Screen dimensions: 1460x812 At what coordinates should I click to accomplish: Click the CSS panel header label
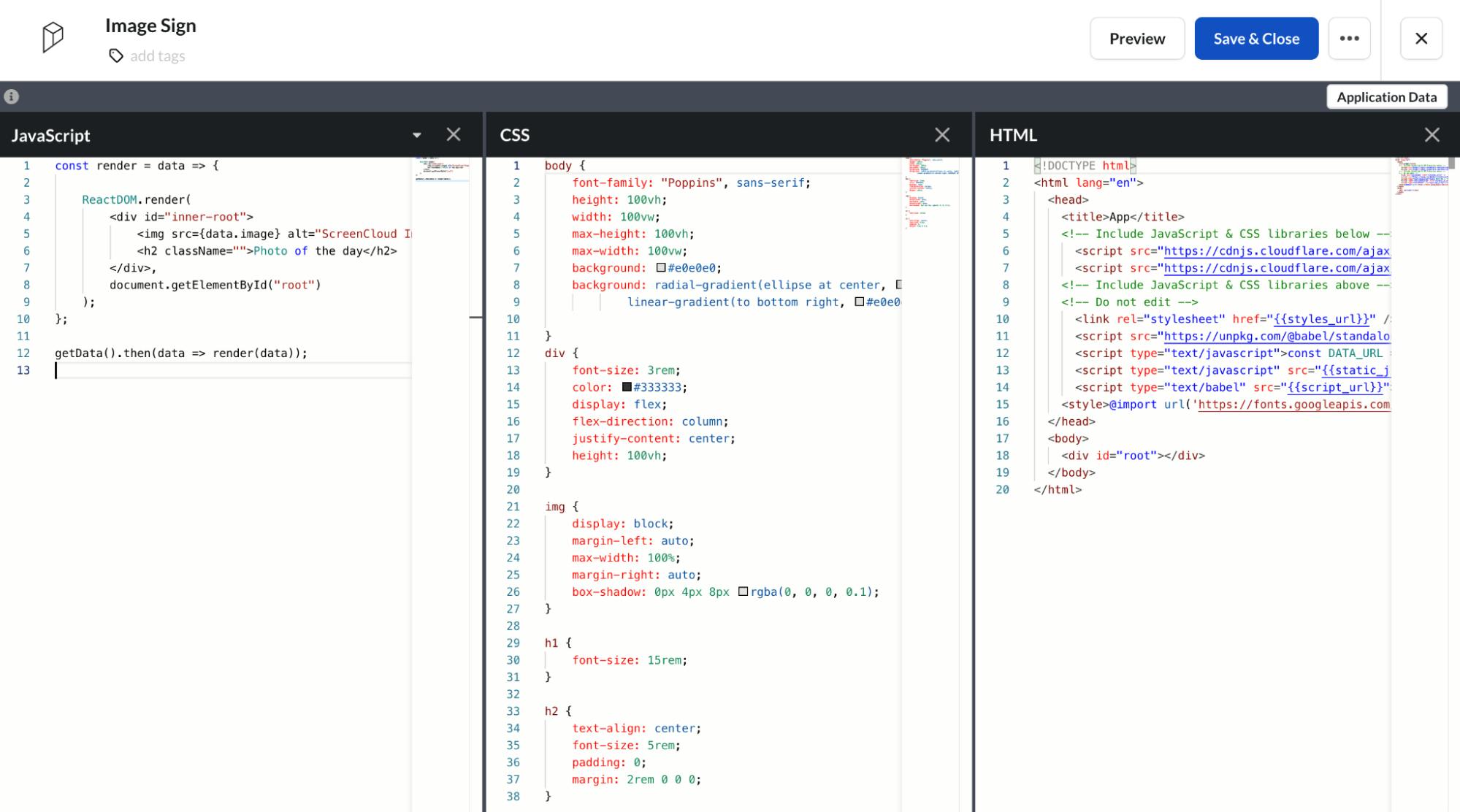pyautogui.click(x=515, y=135)
